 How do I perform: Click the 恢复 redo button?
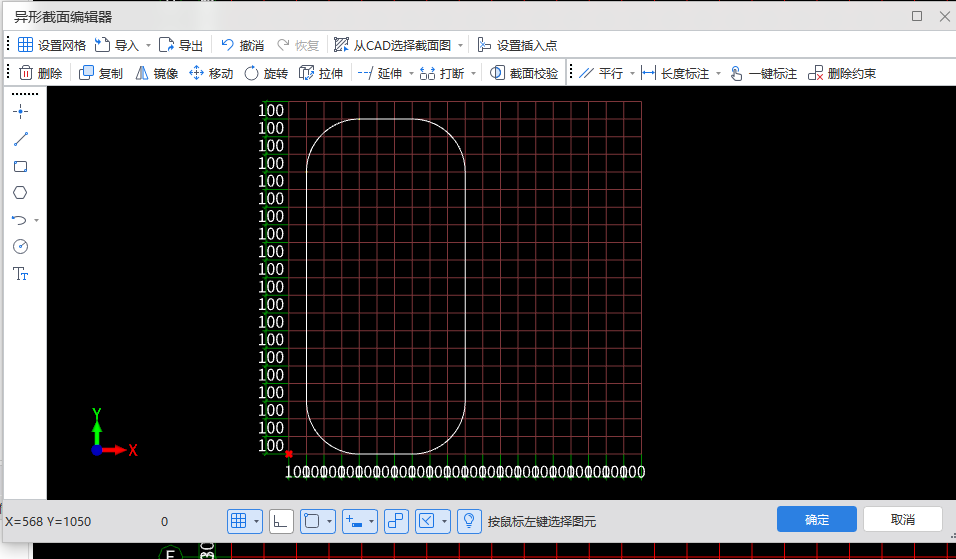298,45
